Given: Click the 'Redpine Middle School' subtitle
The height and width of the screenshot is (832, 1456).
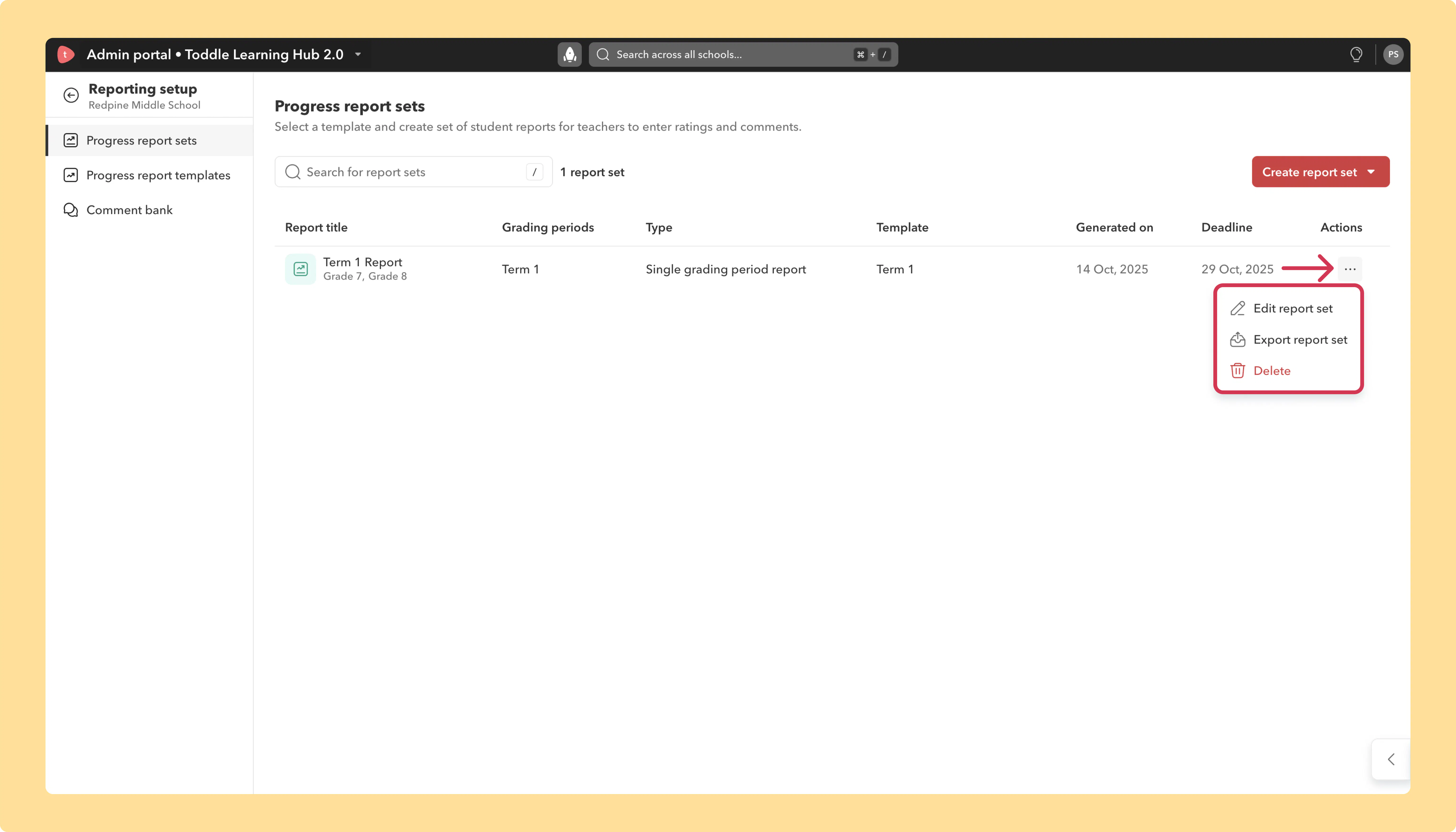Looking at the screenshot, I should (144, 105).
